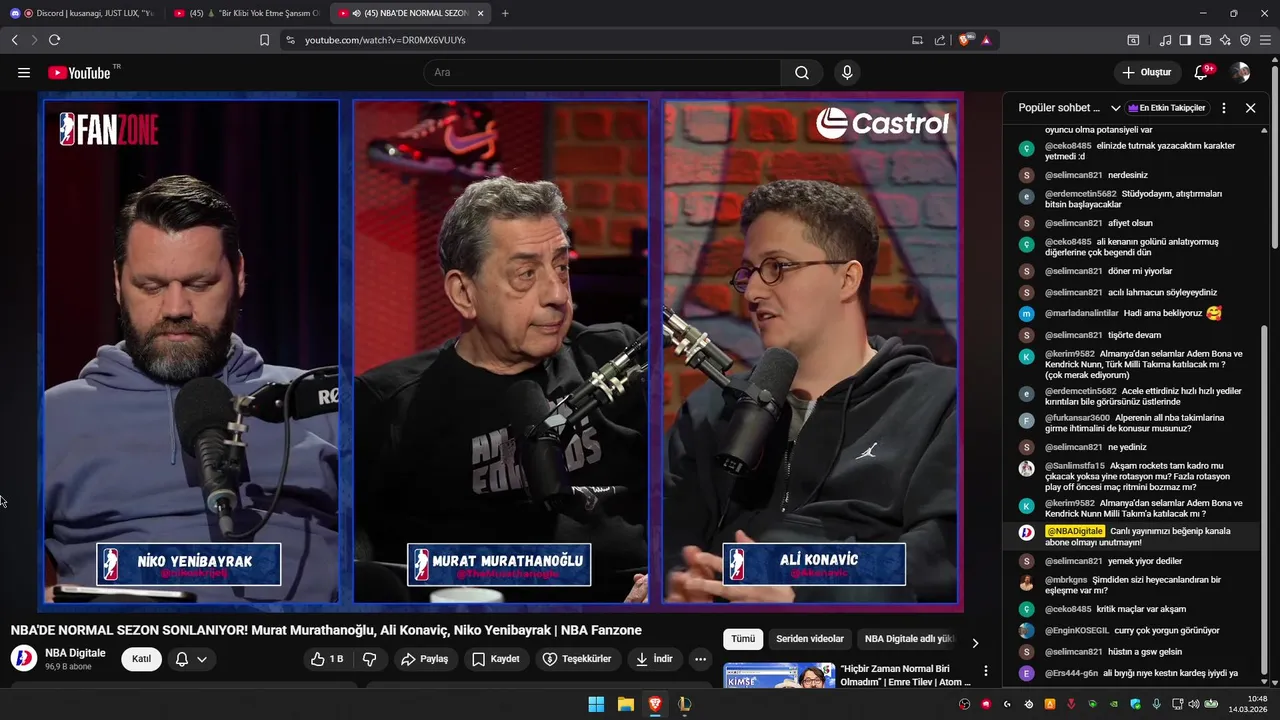Open Brave Rewards triangle icon
This screenshot has height=720, width=1280.
coord(986,40)
